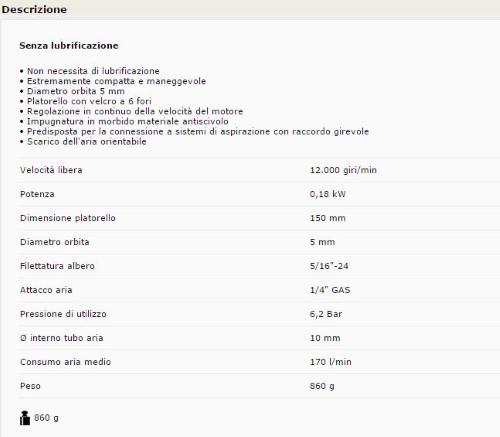Click the Attacco aria label
500x437 pixels.
tap(46, 290)
